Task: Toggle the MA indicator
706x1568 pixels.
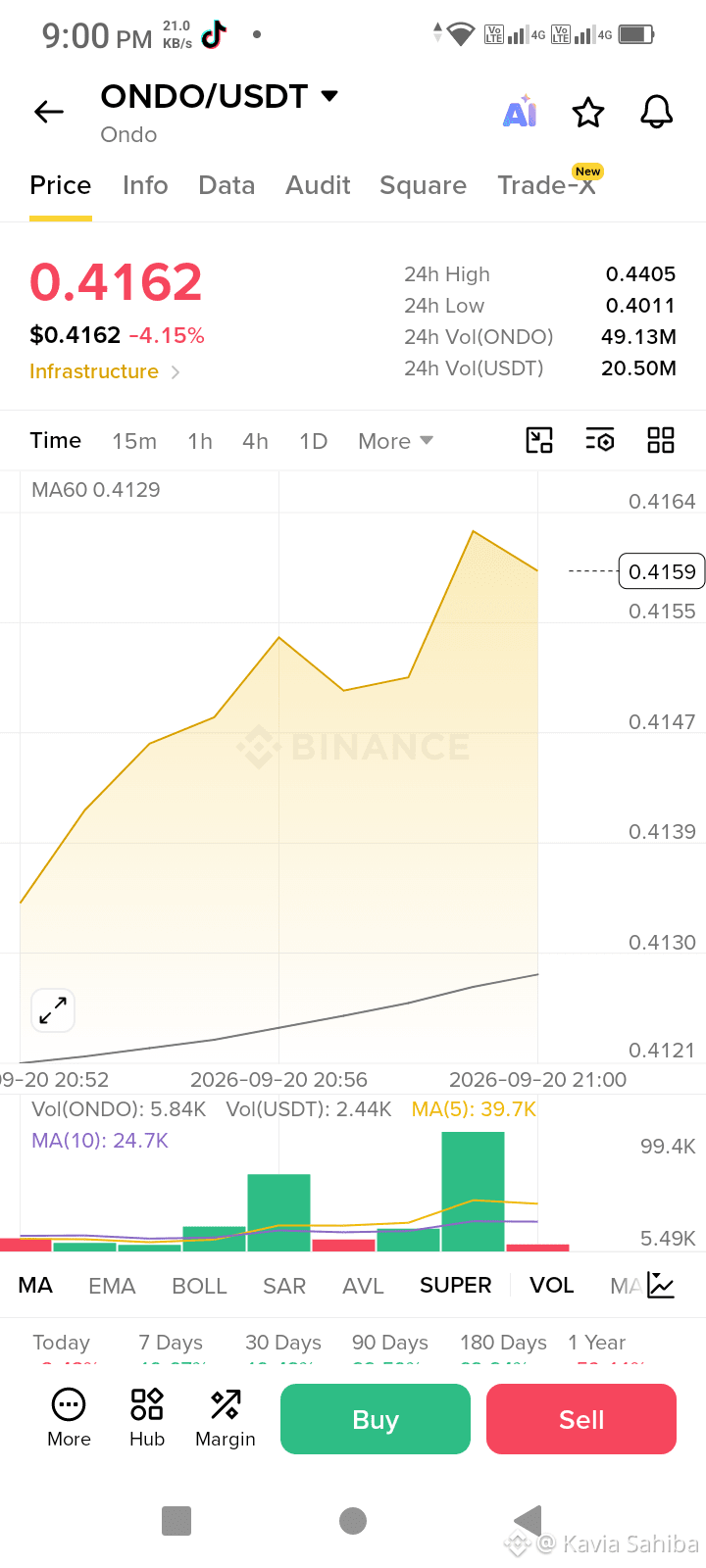Action: tap(35, 1285)
